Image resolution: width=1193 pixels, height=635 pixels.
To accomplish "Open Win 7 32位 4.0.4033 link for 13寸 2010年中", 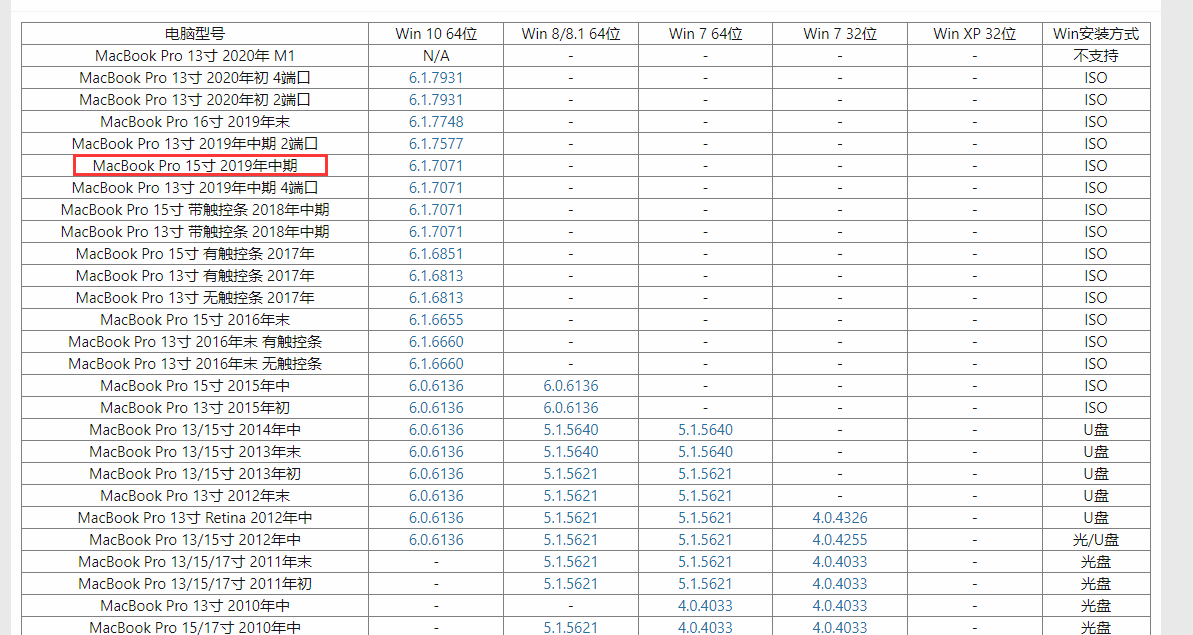I will tap(840, 607).
